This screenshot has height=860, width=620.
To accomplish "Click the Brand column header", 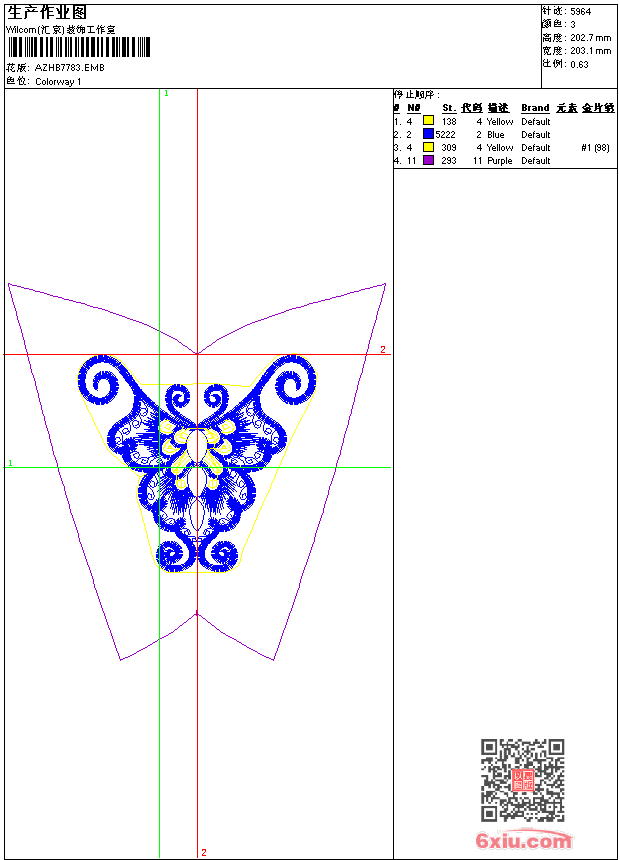I will pos(535,108).
